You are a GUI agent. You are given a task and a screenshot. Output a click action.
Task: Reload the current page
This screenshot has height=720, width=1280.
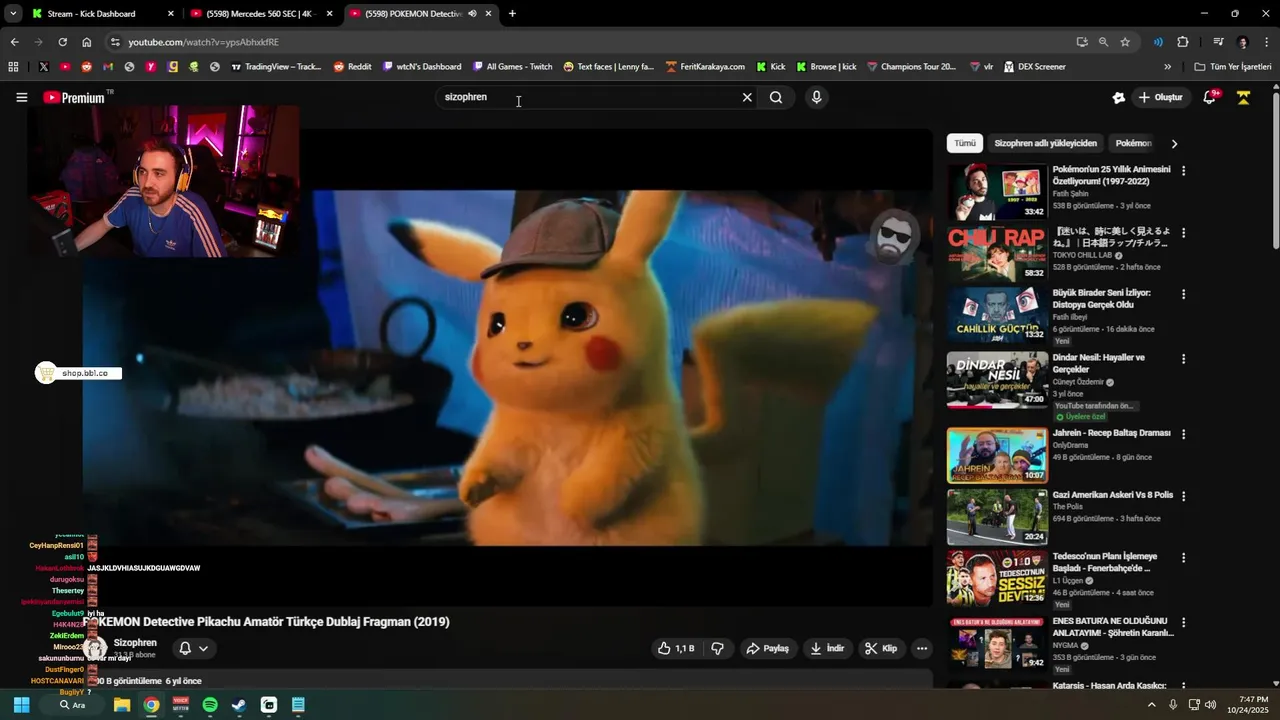pyautogui.click(x=62, y=42)
